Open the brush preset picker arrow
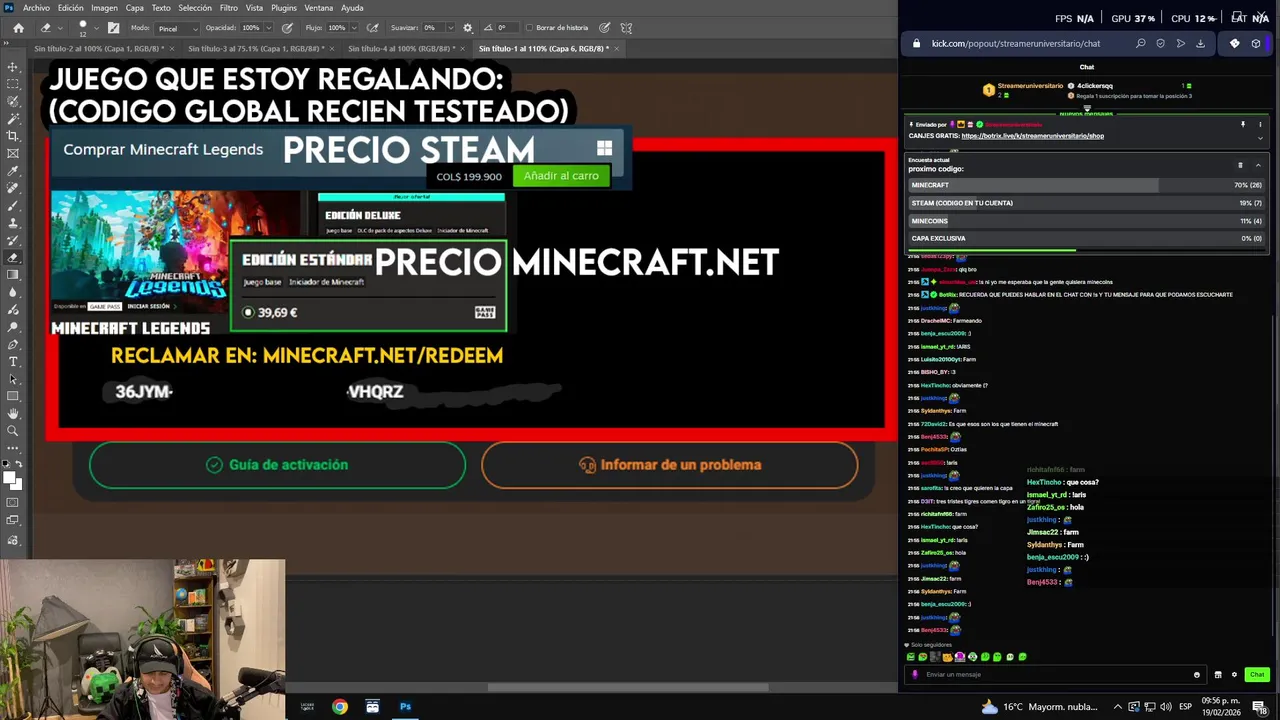This screenshot has width=1280, height=720. tap(97, 28)
